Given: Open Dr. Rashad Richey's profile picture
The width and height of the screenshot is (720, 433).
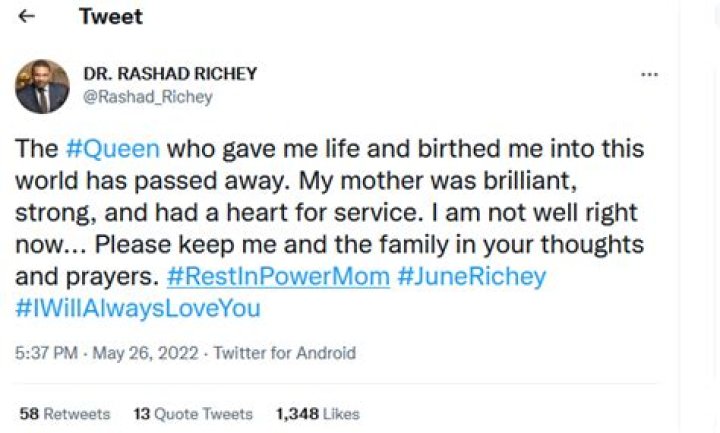Looking at the screenshot, I should click(x=42, y=86).
